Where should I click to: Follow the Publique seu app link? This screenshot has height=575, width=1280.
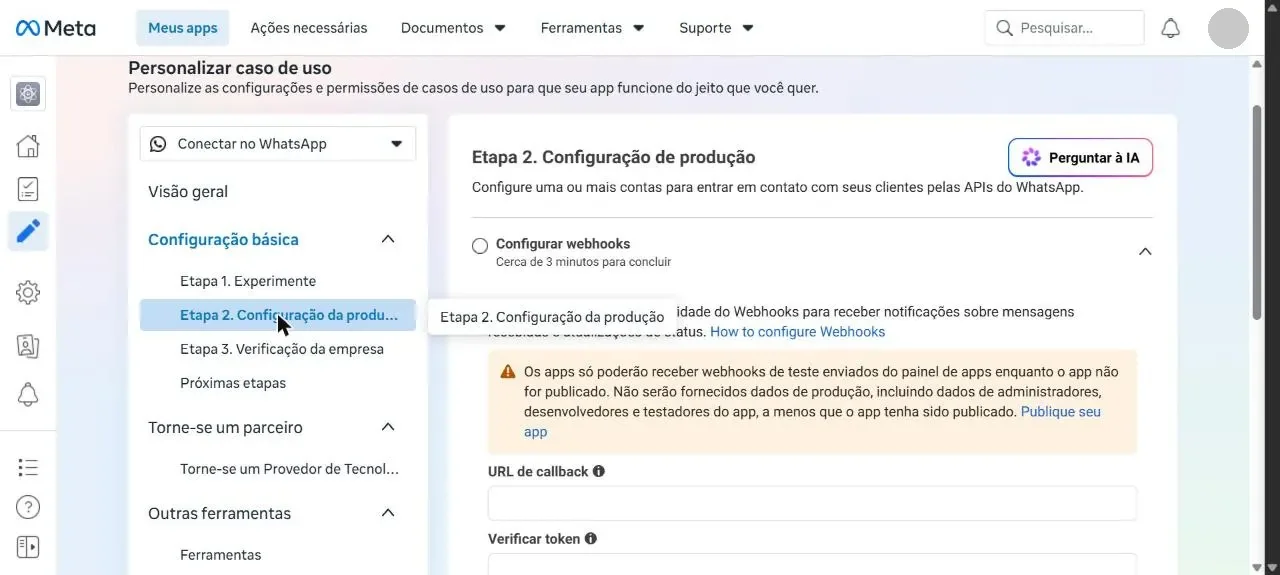1061,412
